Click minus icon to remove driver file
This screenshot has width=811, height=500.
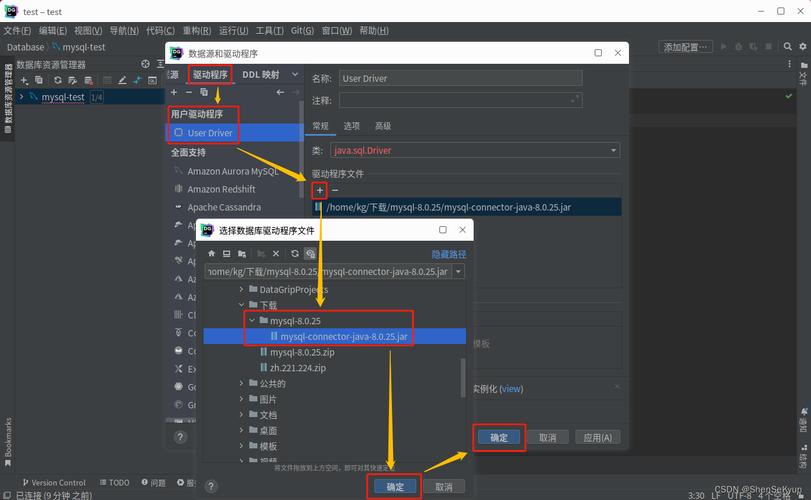(335, 190)
